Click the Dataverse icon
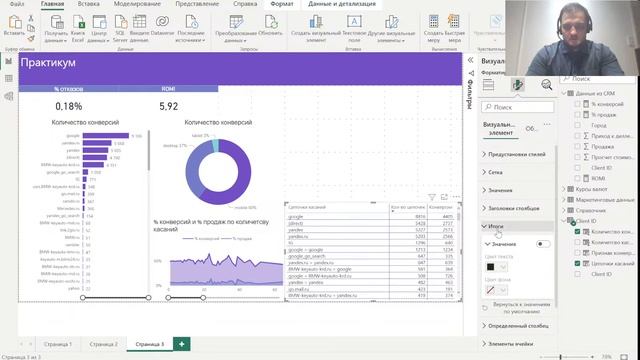640x360 pixels. (x=162, y=22)
